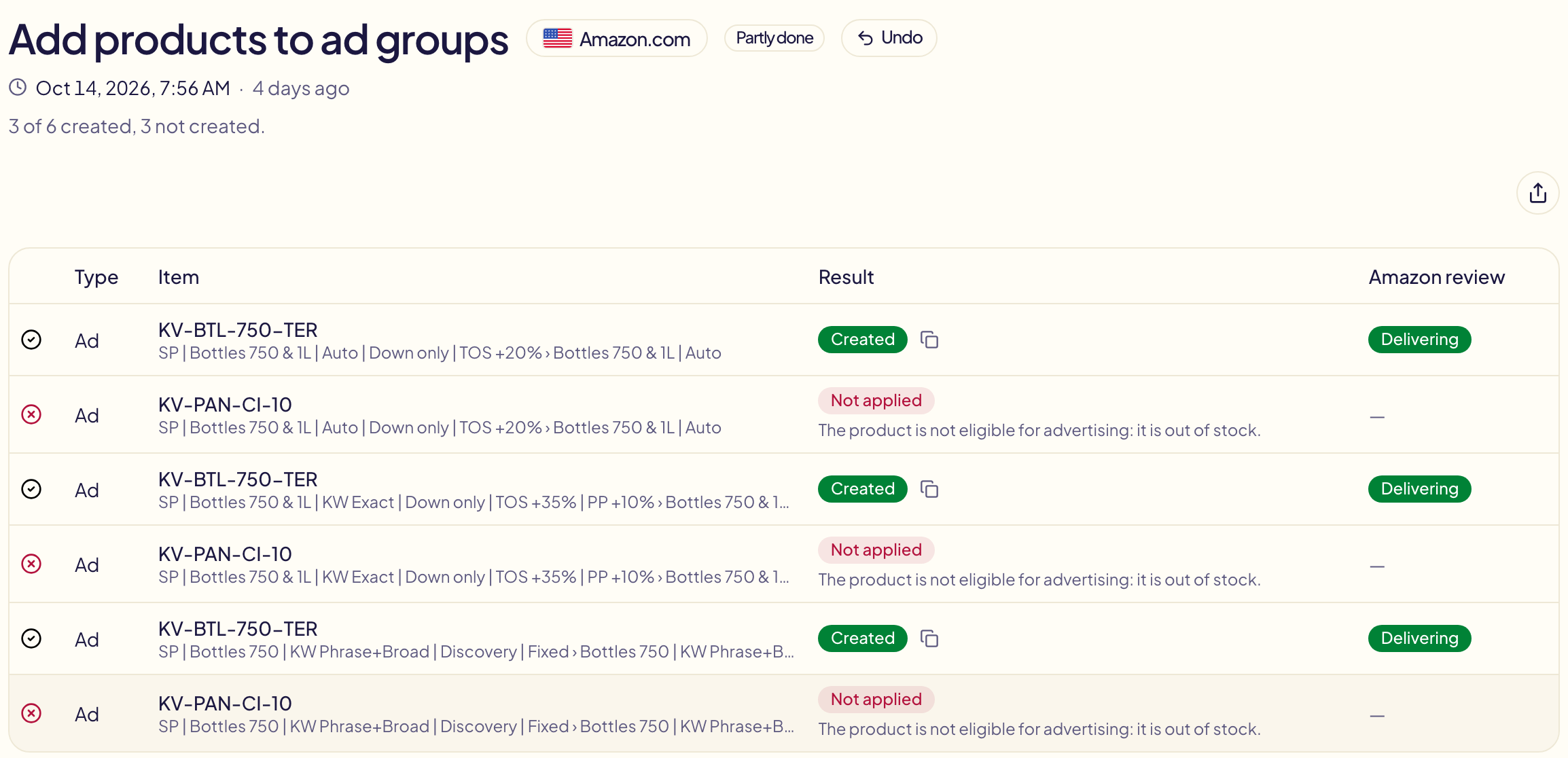This screenshot has width=1568, height=758.
Task: Click the US flag icon in Amazon.com chip
Action: [x=557, y=38]
